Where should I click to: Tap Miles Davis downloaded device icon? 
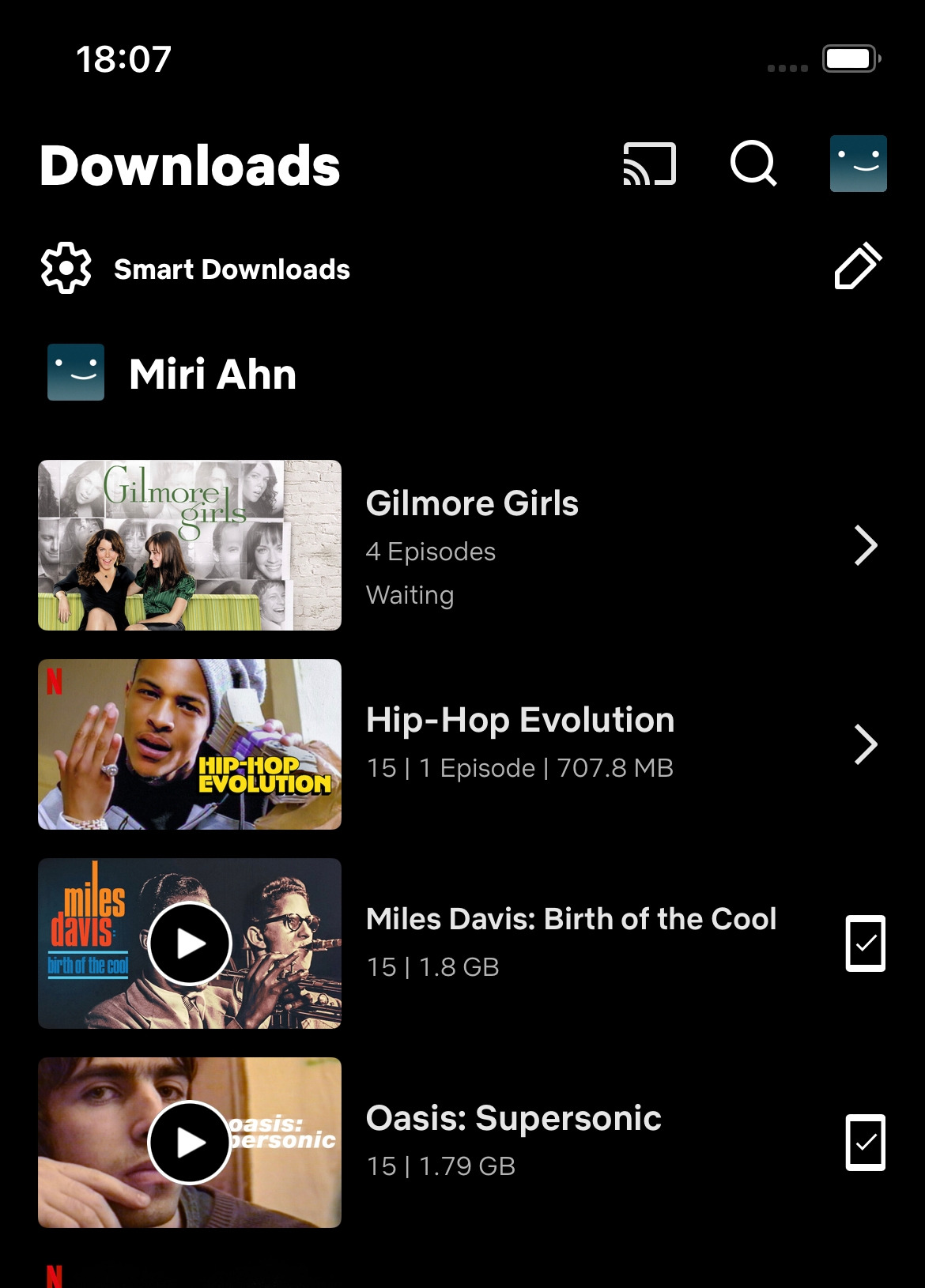866,943
